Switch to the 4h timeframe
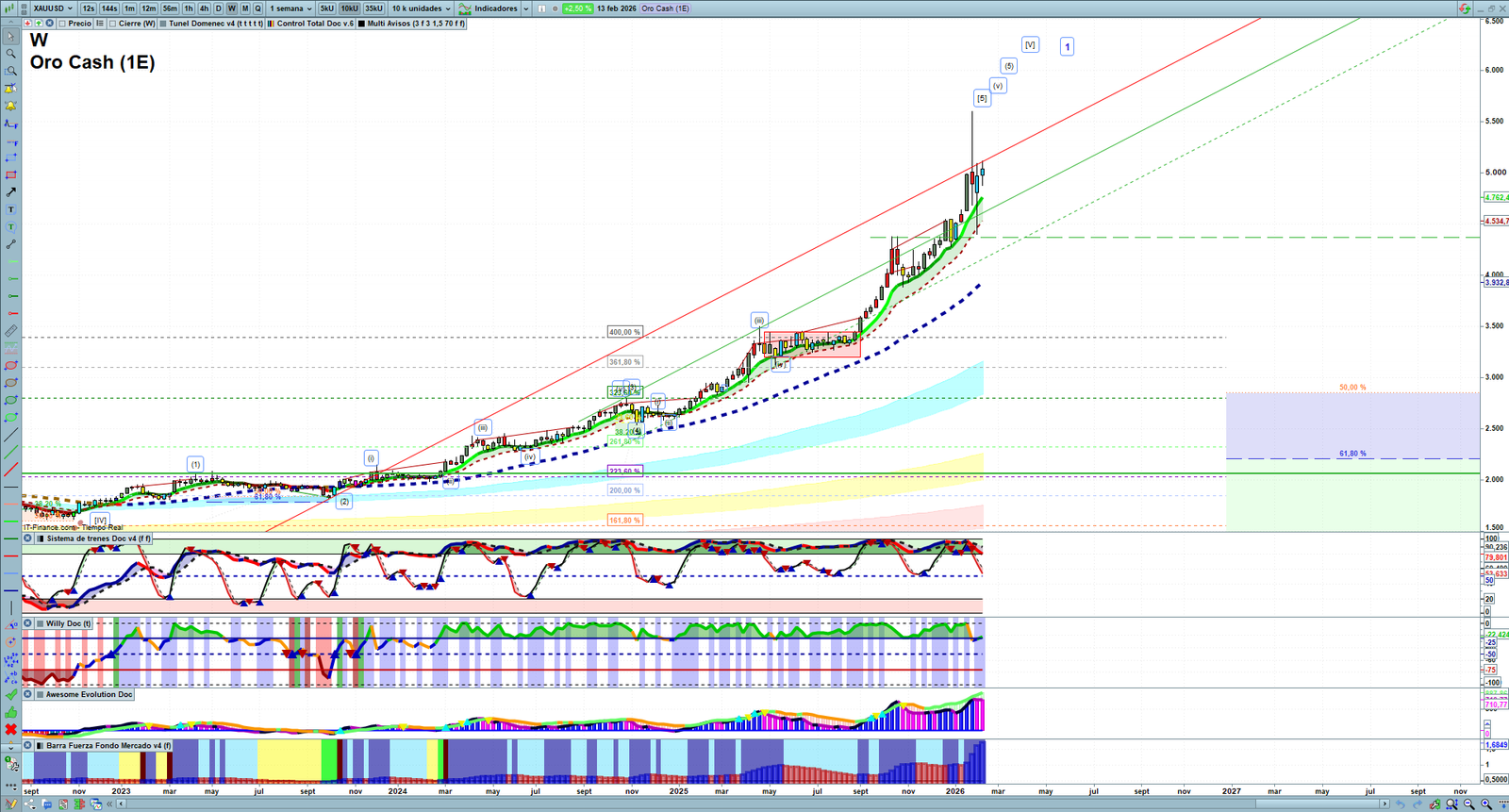Image resolution: width=1509 pixels, height=812 pixels. point(204,8)
